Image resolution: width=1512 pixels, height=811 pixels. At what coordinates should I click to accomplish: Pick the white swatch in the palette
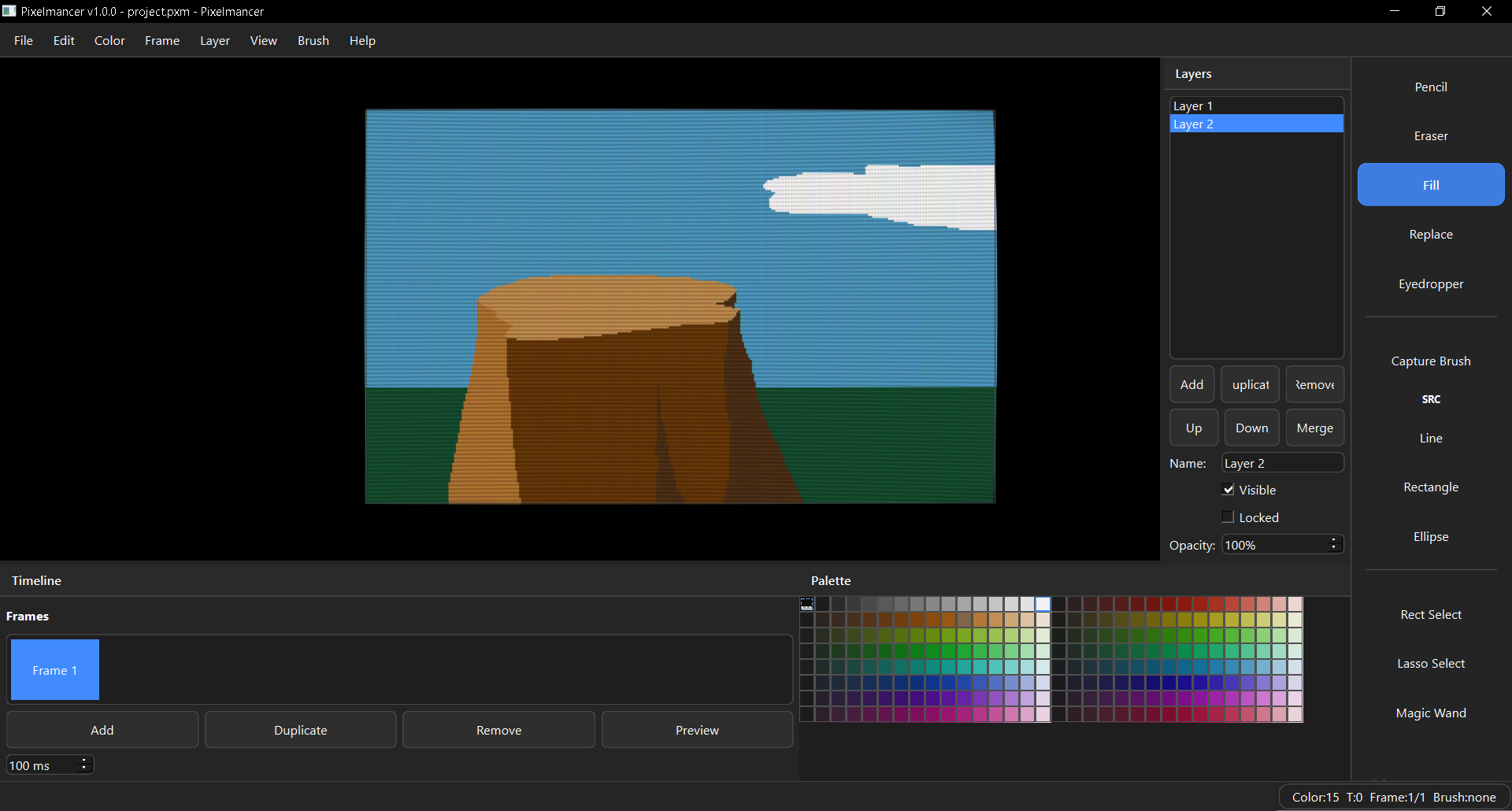[x=1043, y=604]
